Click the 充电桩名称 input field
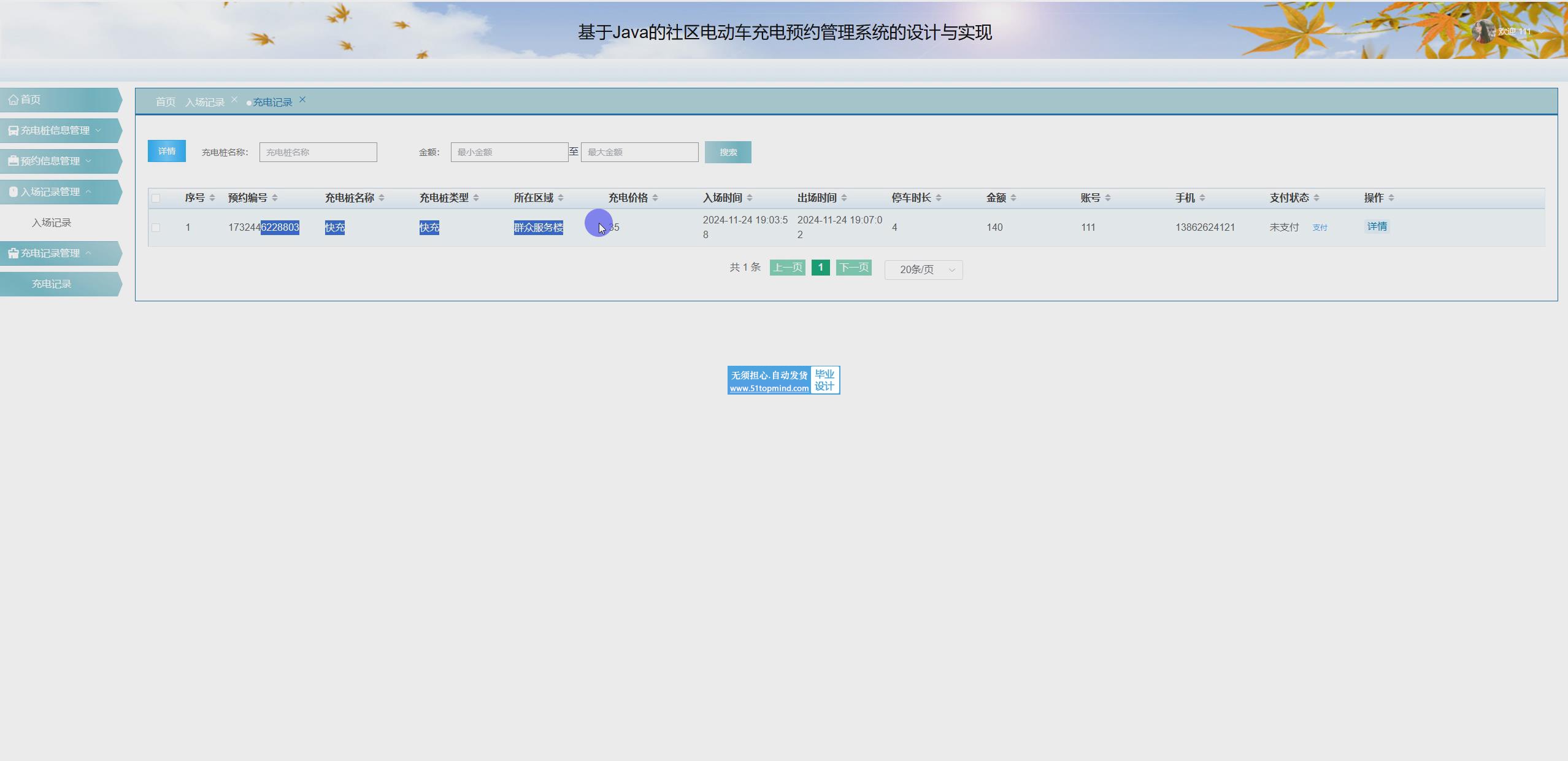The width and height of the screenshot is (1568, 761). (x=318, y=152)
